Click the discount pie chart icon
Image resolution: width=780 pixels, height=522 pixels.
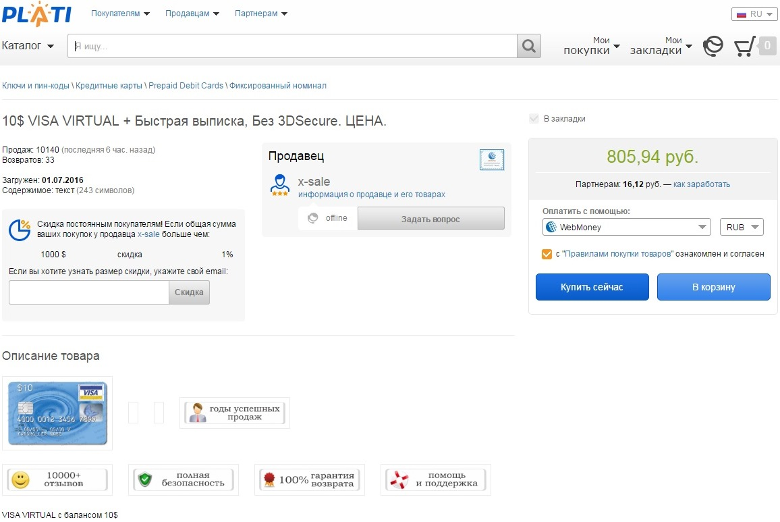click(x=19, y=229)
